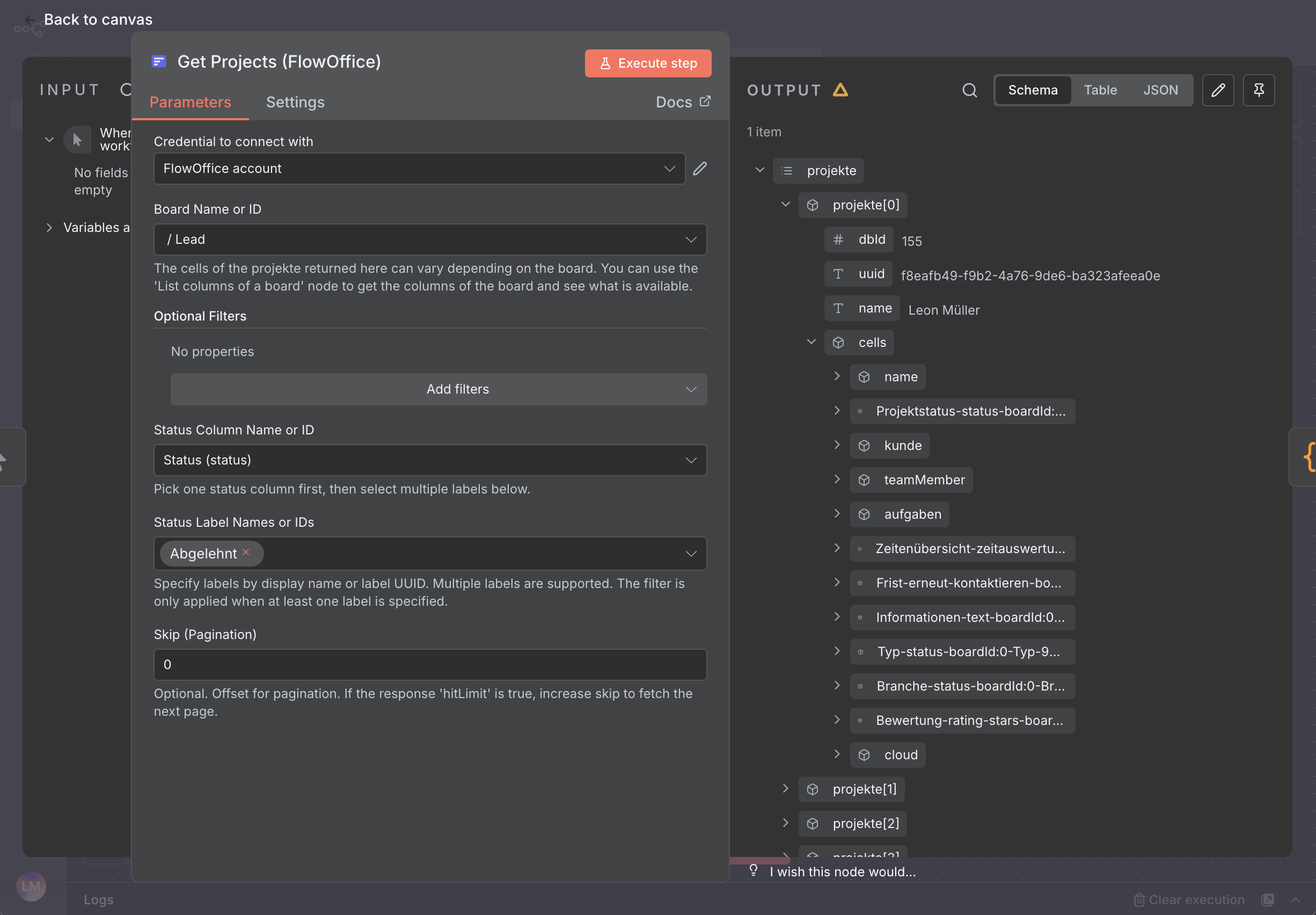Click the Skip pagination input field
This screenshot has height=915, width=1316.
point(430,664)
